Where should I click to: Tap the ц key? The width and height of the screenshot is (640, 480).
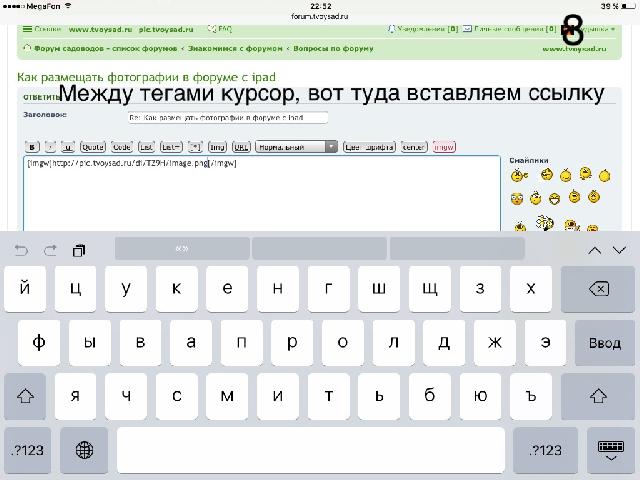click(x=76, y=289)
